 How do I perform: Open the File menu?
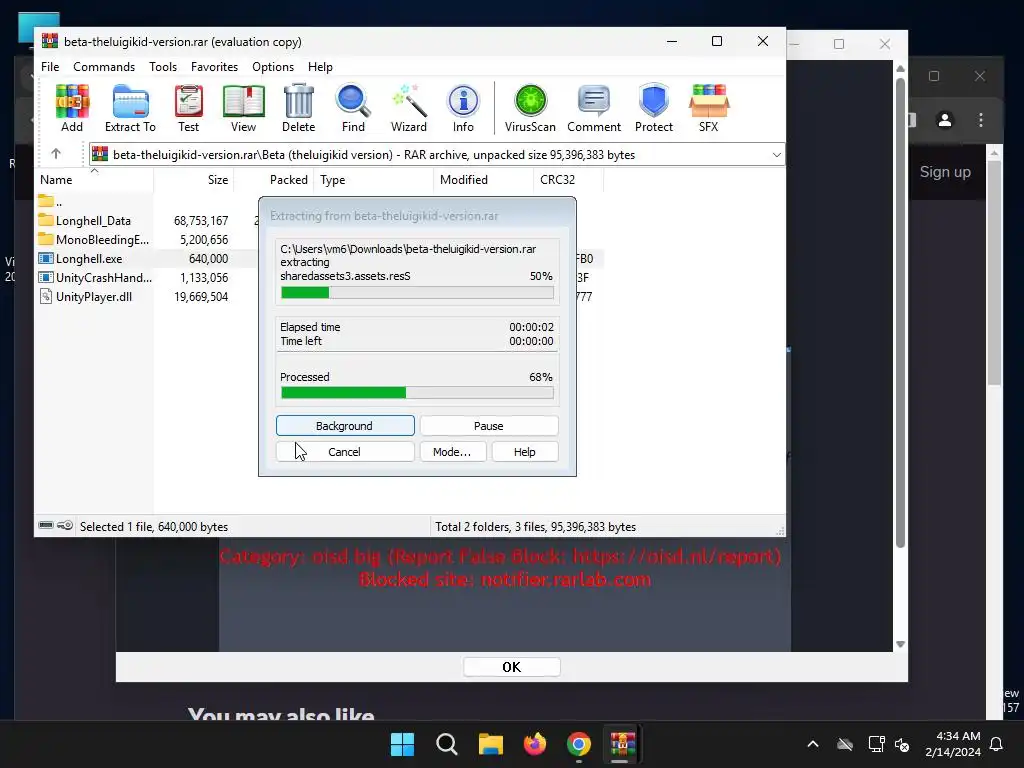point(50,67)
